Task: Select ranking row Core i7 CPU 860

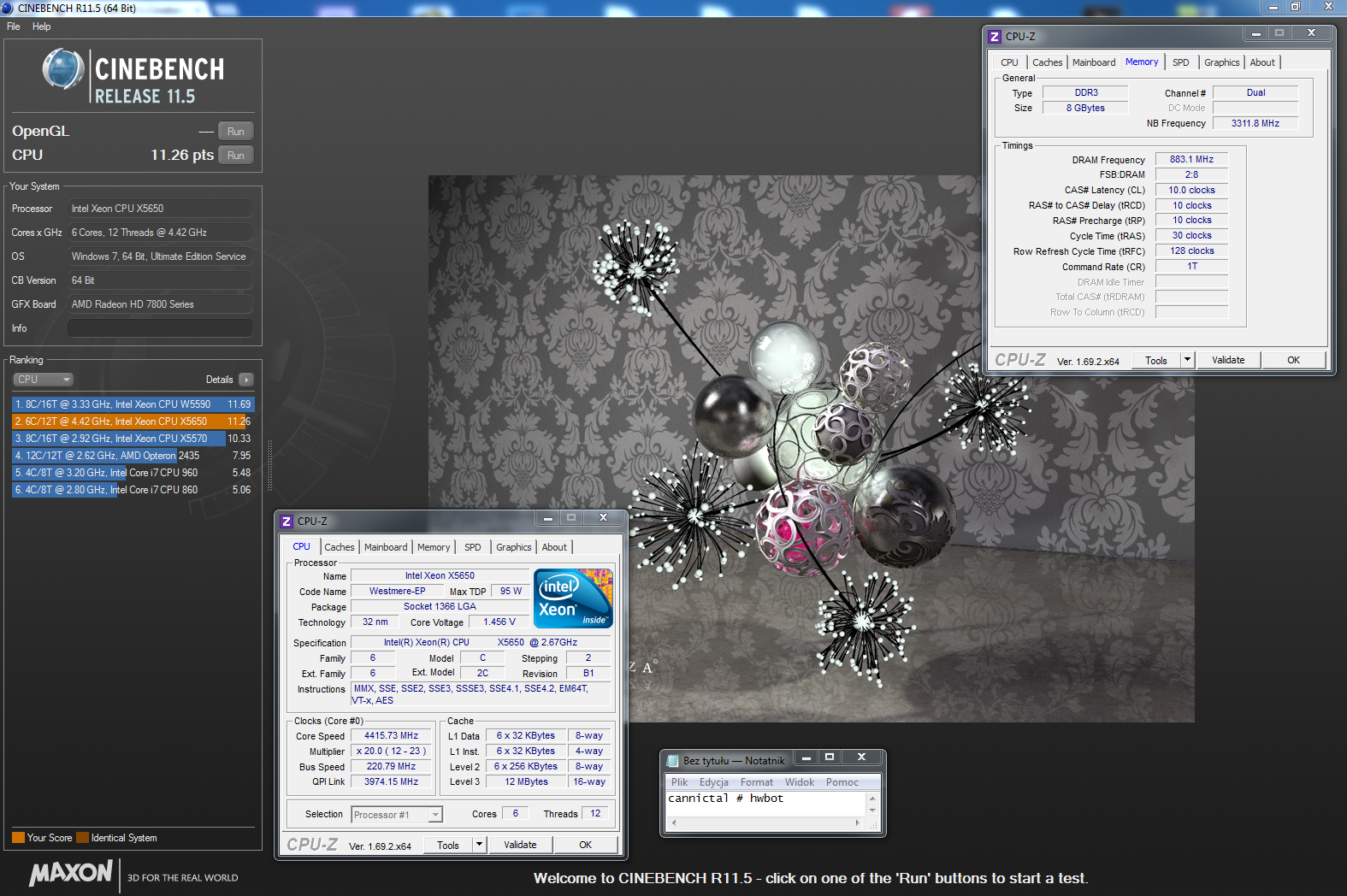Action: (x=133, y=490)
